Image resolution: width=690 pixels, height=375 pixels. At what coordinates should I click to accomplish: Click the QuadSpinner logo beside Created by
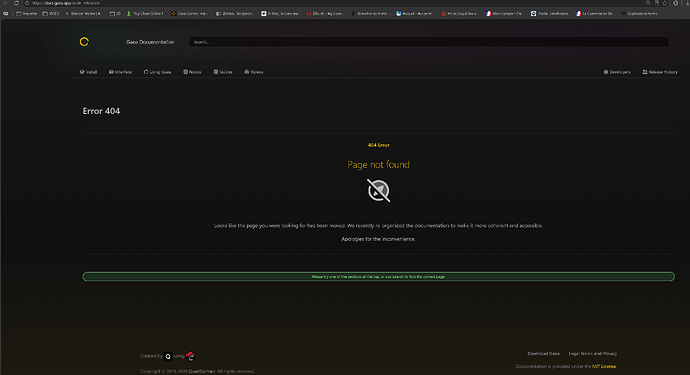click(168, 356)
